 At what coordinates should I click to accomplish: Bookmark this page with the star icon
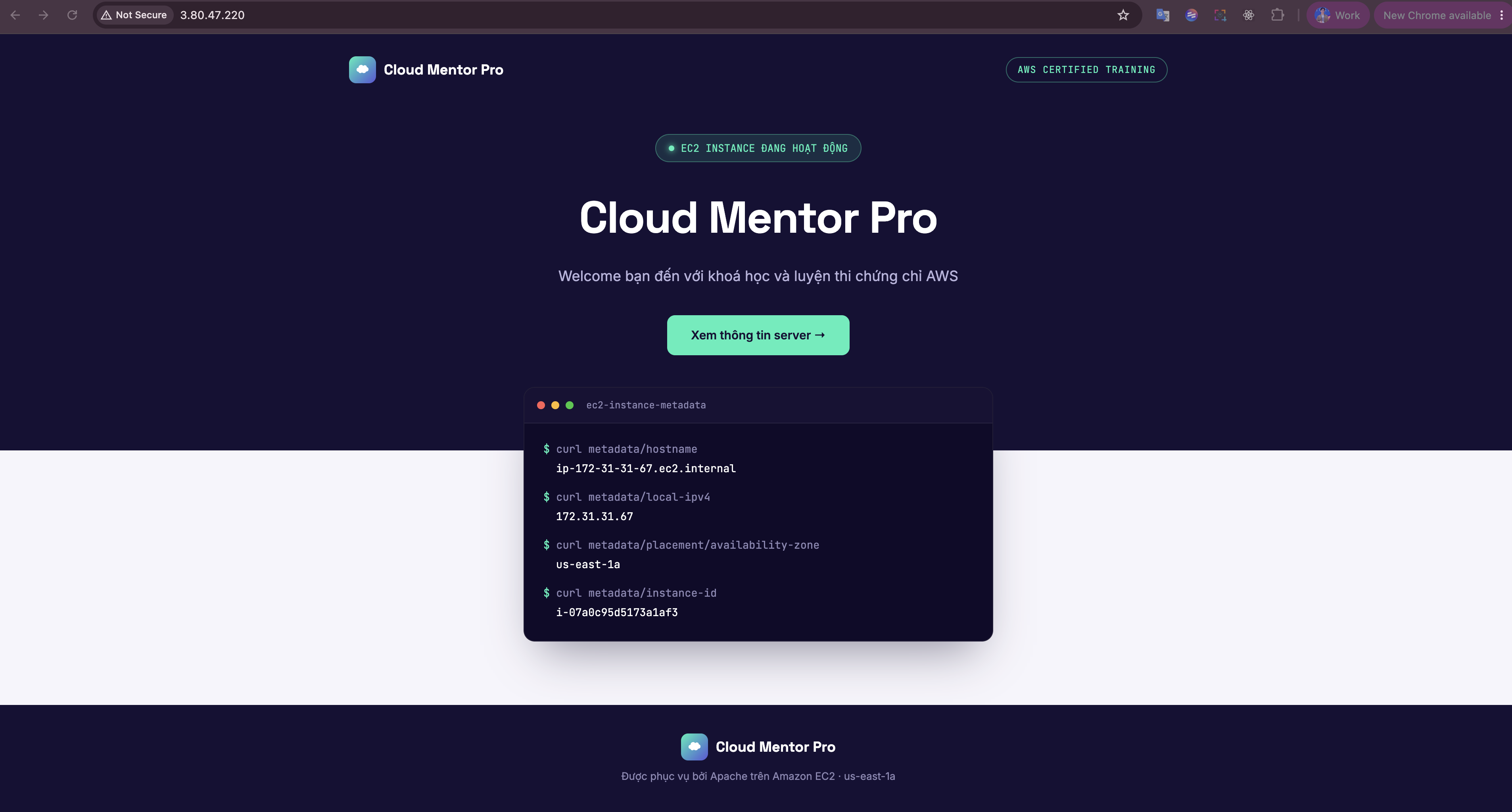click(x=1123, y=15)
